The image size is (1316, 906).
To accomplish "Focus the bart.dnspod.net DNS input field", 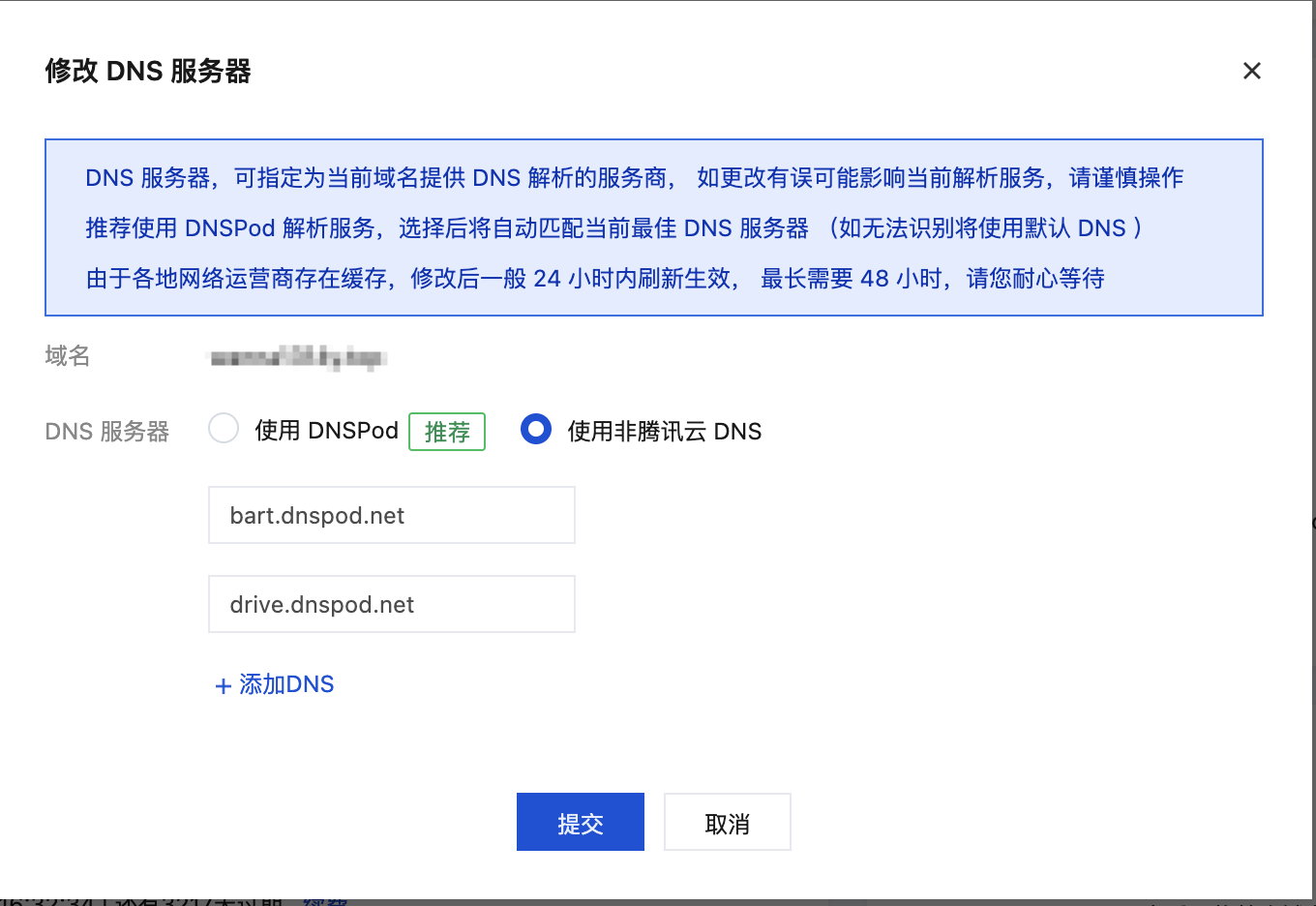I will [391, 515].
